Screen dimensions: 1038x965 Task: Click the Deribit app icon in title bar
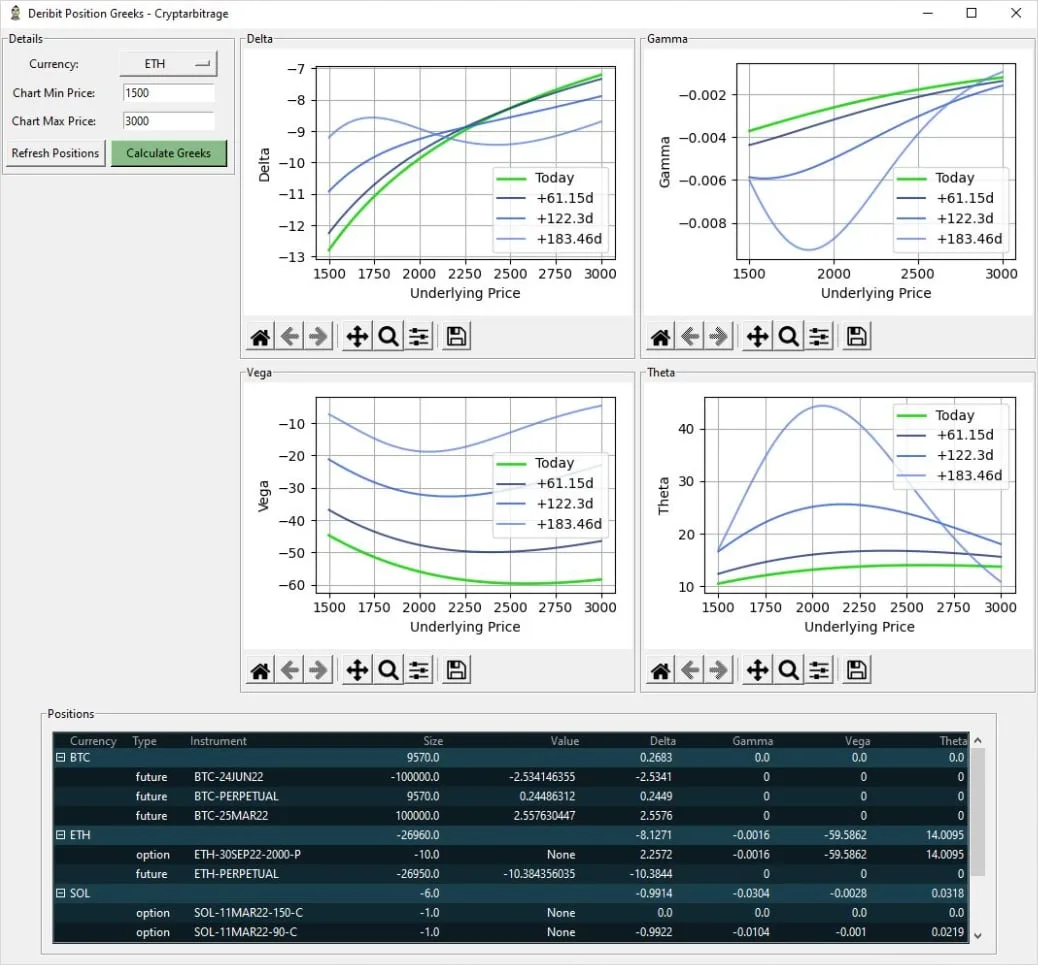coord(15,13)
